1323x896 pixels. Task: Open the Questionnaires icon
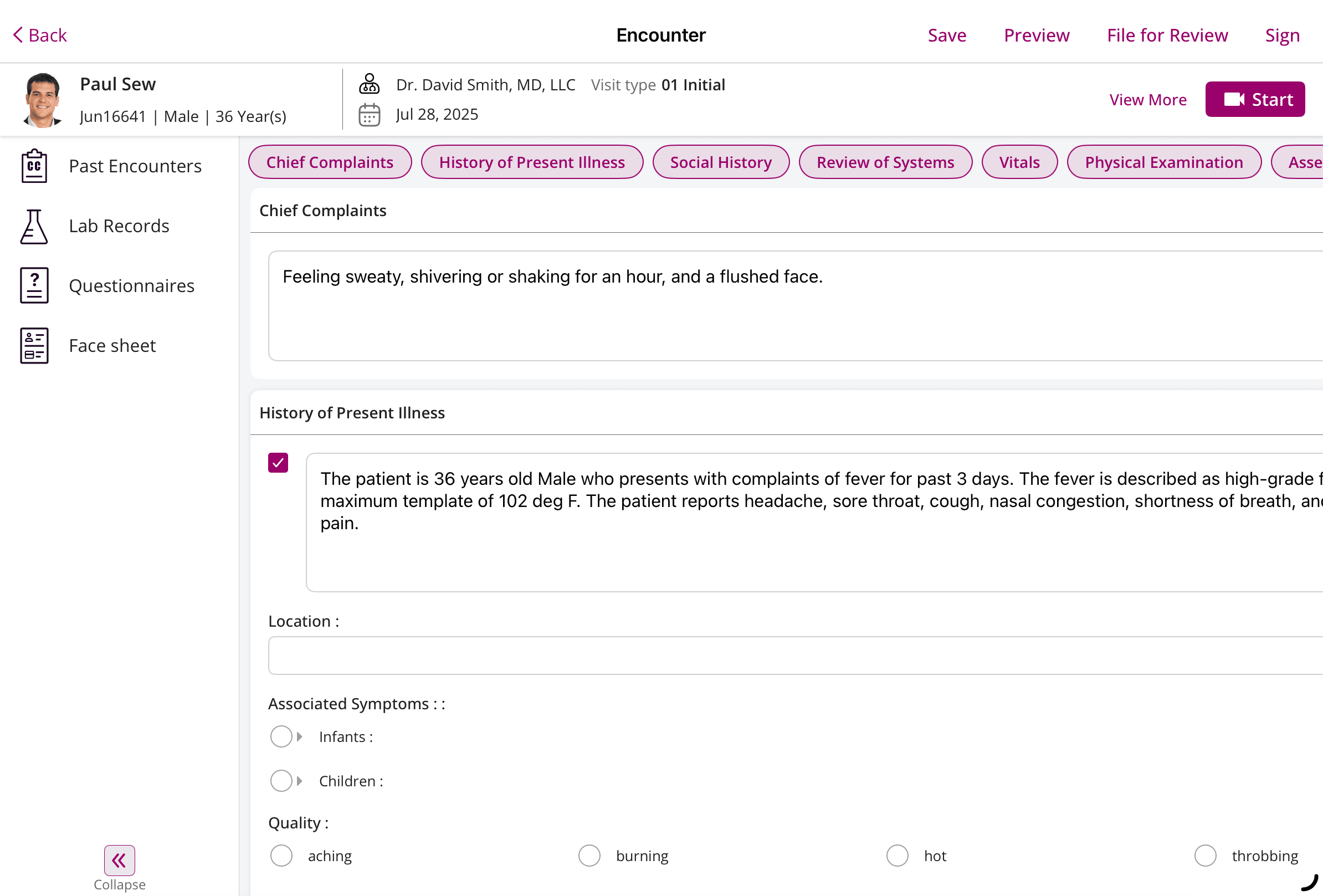point(34,285)
